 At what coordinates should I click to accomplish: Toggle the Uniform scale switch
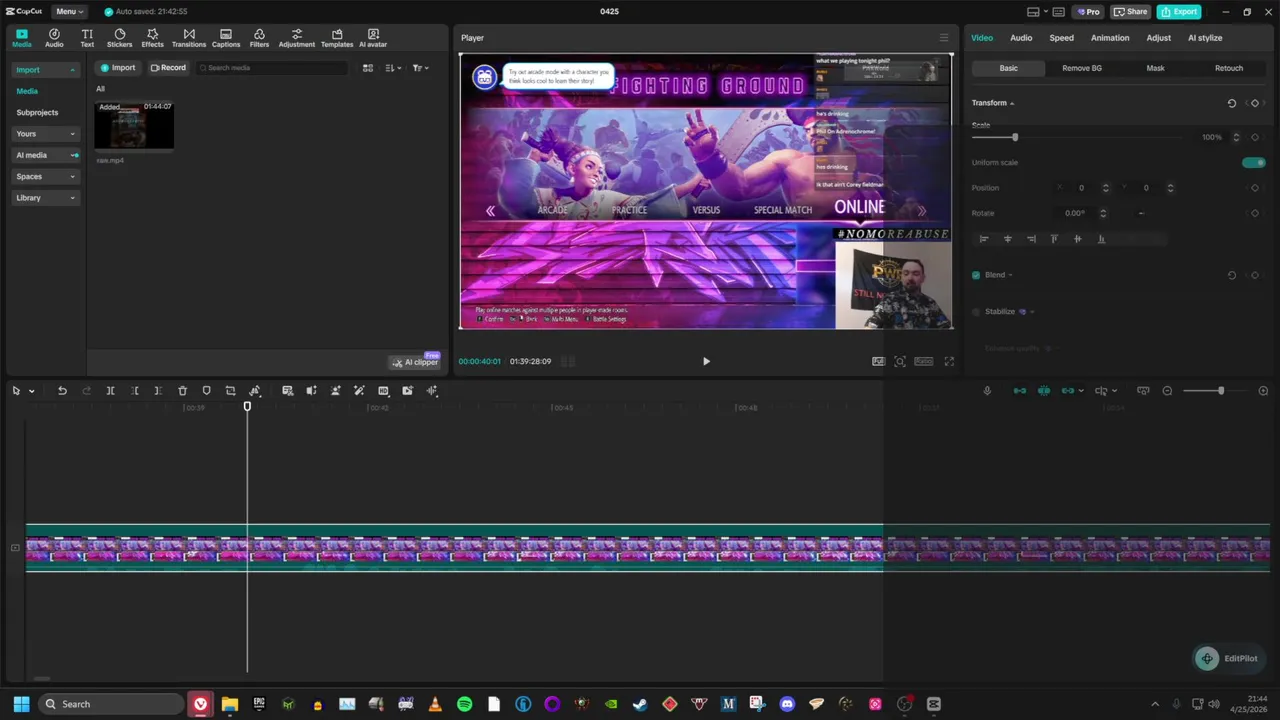[1253, 162]
